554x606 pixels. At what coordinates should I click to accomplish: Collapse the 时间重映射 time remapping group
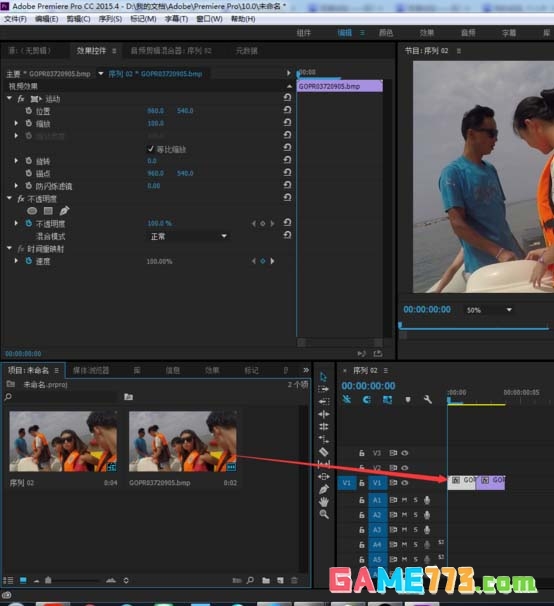(x=9, y=249)
